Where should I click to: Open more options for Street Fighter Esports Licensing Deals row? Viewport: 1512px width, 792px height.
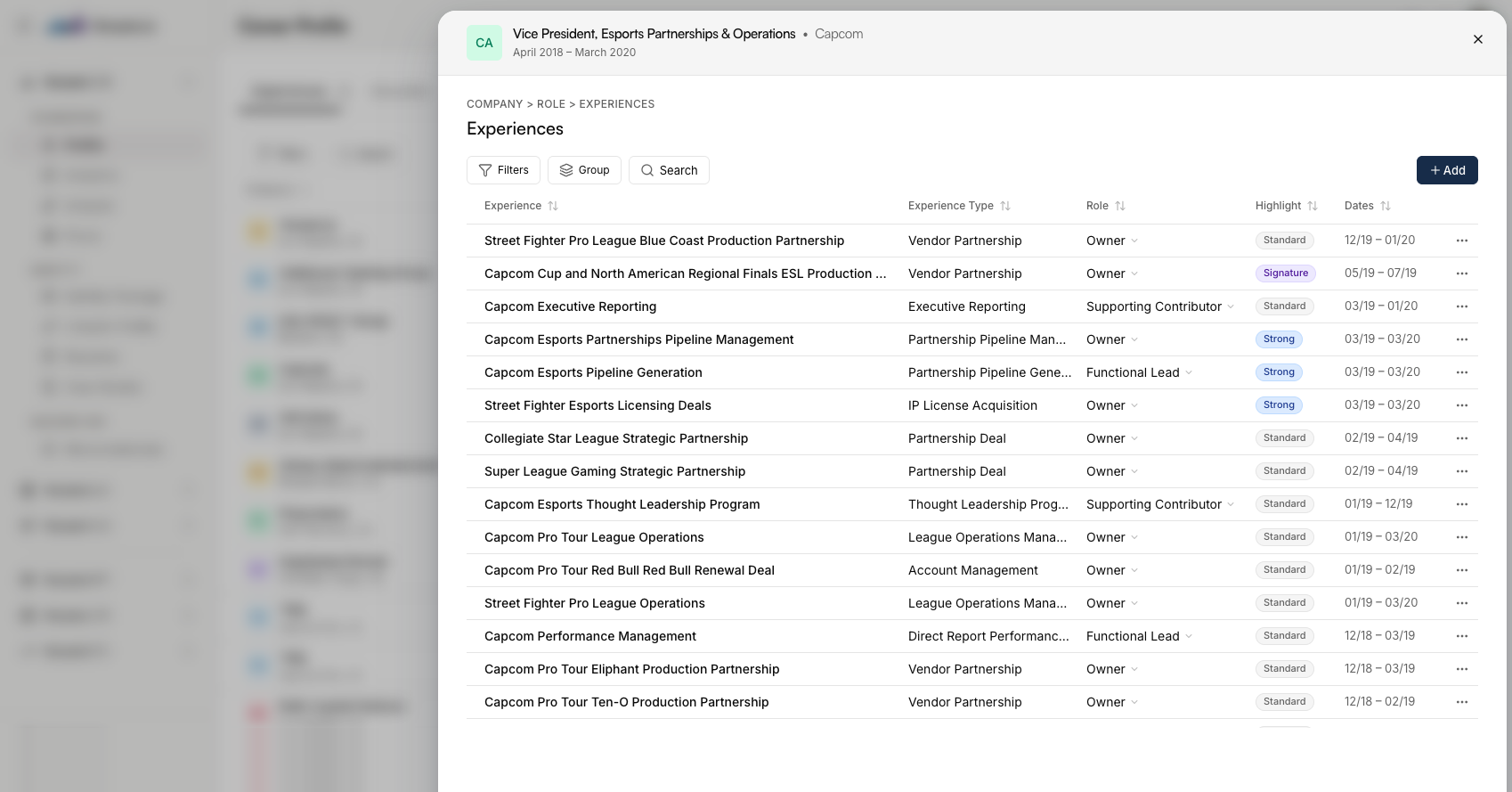1462,405
